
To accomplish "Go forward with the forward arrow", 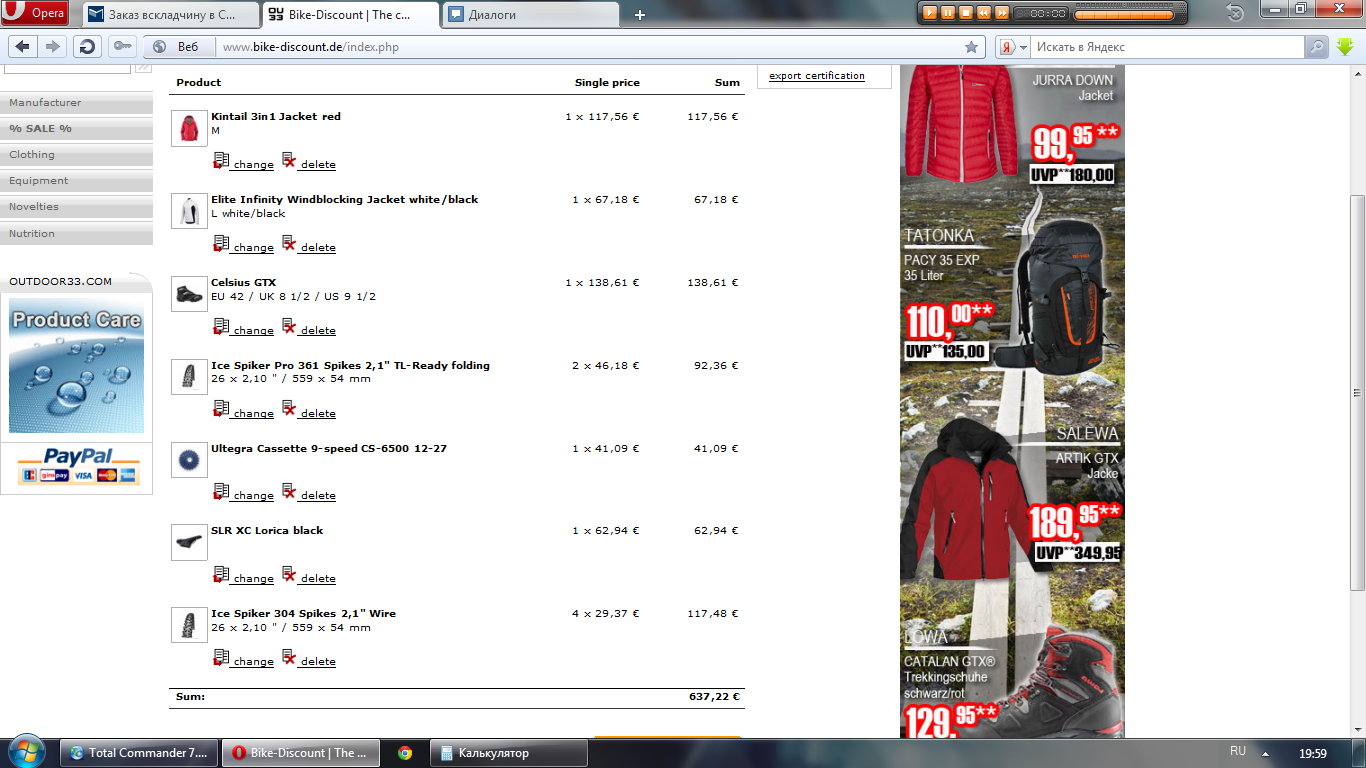I will click(x=53, y=46).
